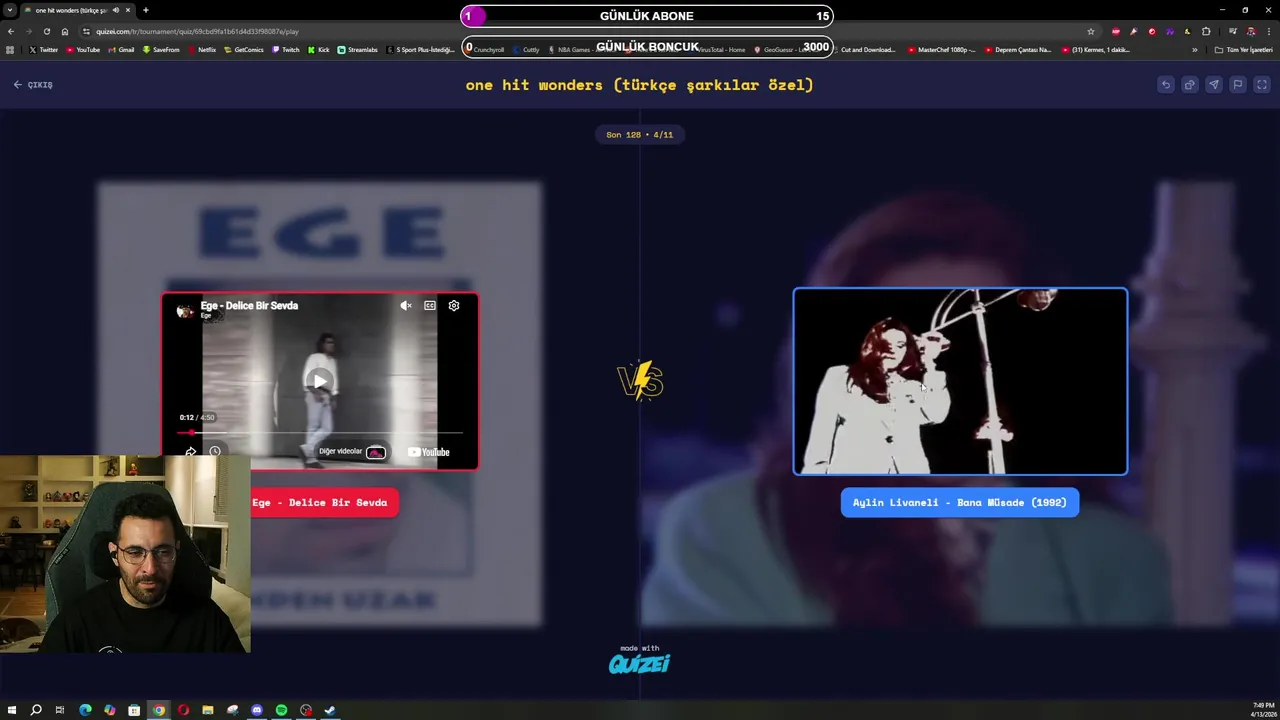This screenshot has width=1280, height=720.
Task: Open Microsoft Edge from the taskbar
Action: pyautogui.click(x=85, y=710)
